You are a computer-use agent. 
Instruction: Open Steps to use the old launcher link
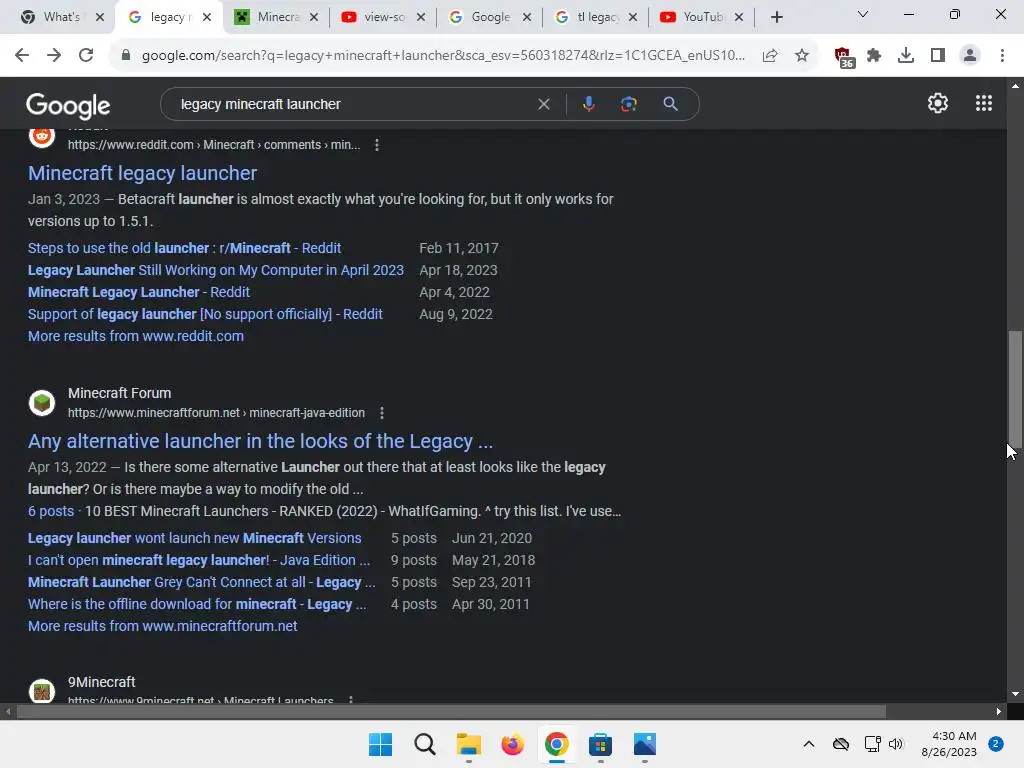(x=184, y=248)
